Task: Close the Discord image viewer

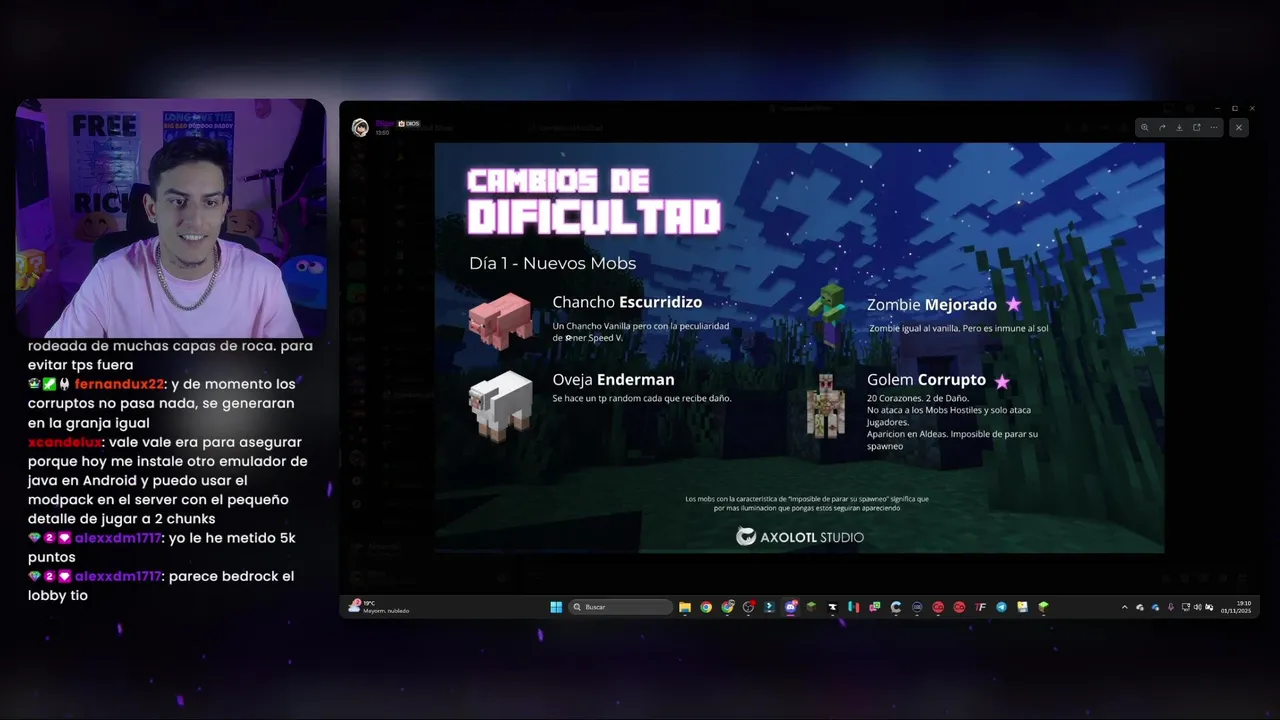Action: (1238, 127)
